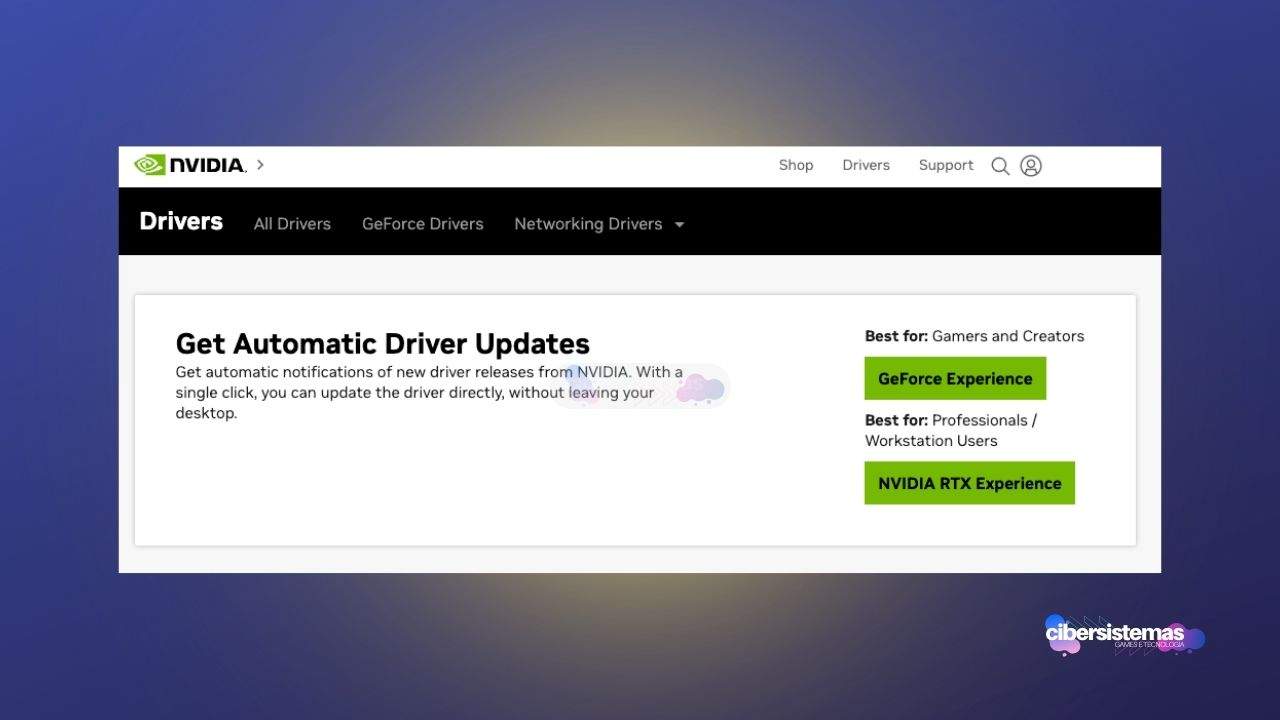Open the search magnifier icon

(x=1000, y=166)
